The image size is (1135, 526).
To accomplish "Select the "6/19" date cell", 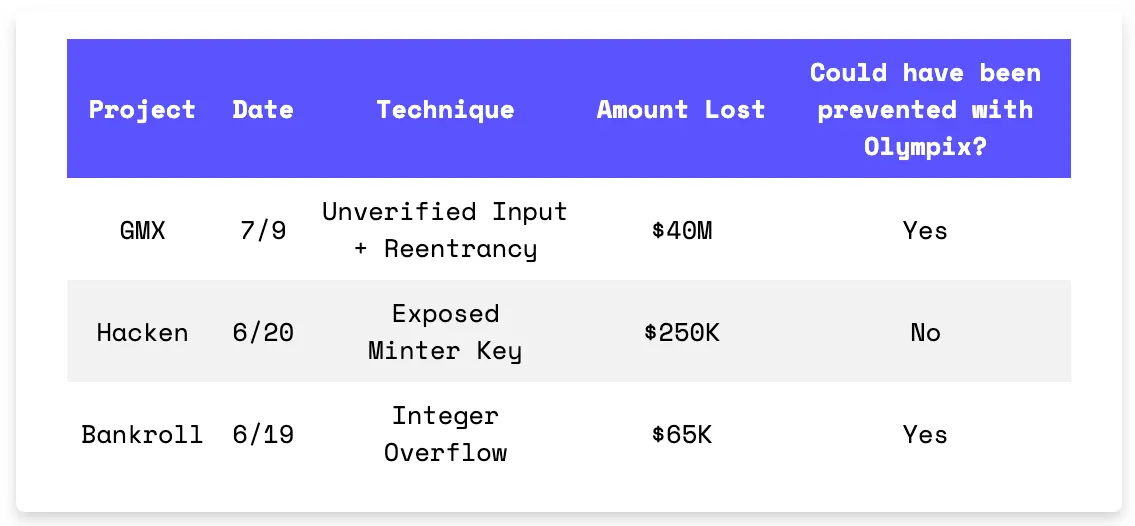I will click(263, 435).
